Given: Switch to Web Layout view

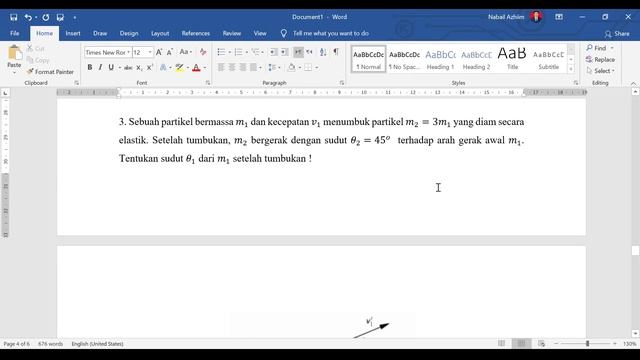Looking at the screenshot, I should tap(541, 344).
